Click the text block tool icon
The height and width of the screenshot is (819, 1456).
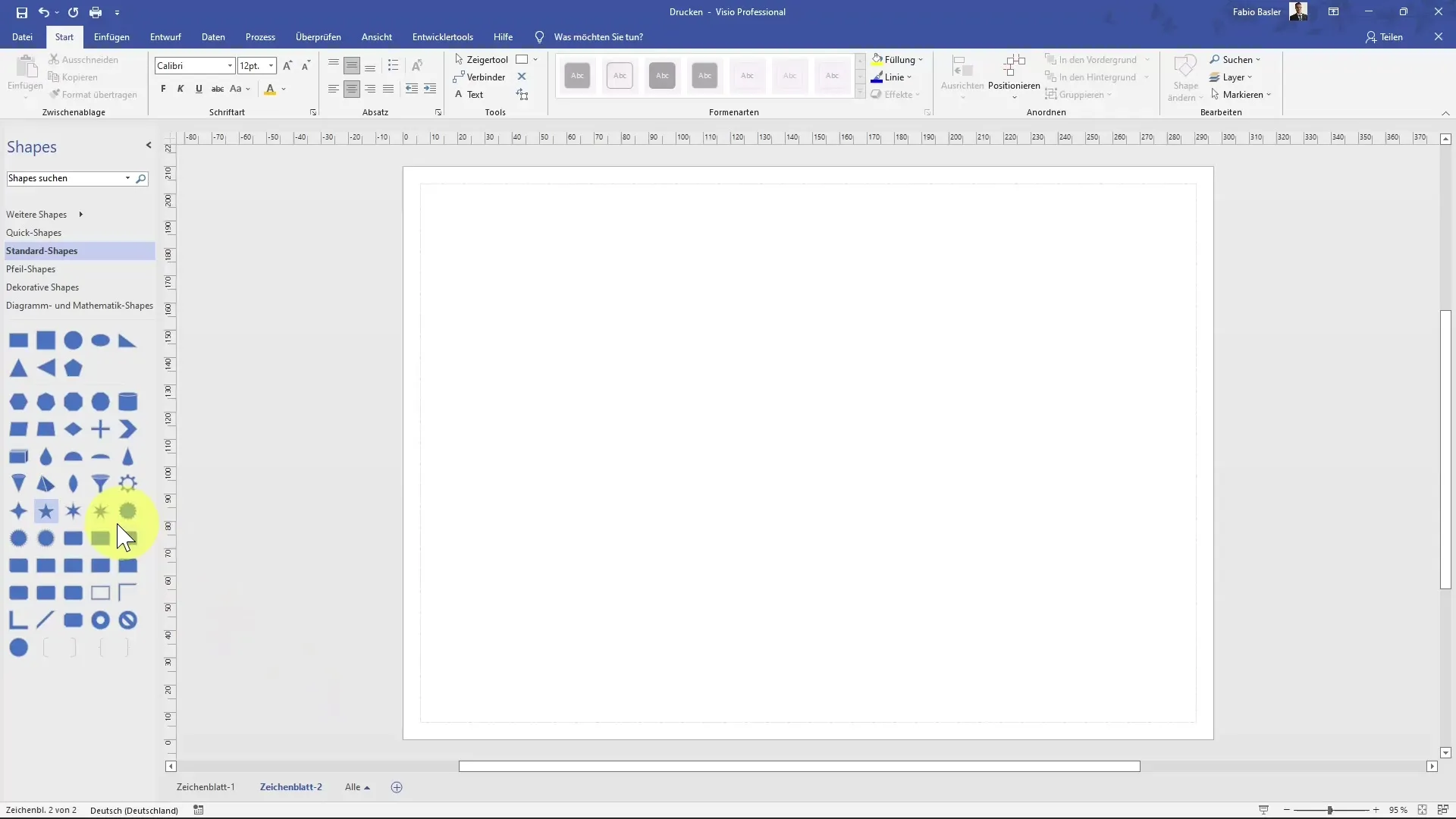click(x=522, y=94)
